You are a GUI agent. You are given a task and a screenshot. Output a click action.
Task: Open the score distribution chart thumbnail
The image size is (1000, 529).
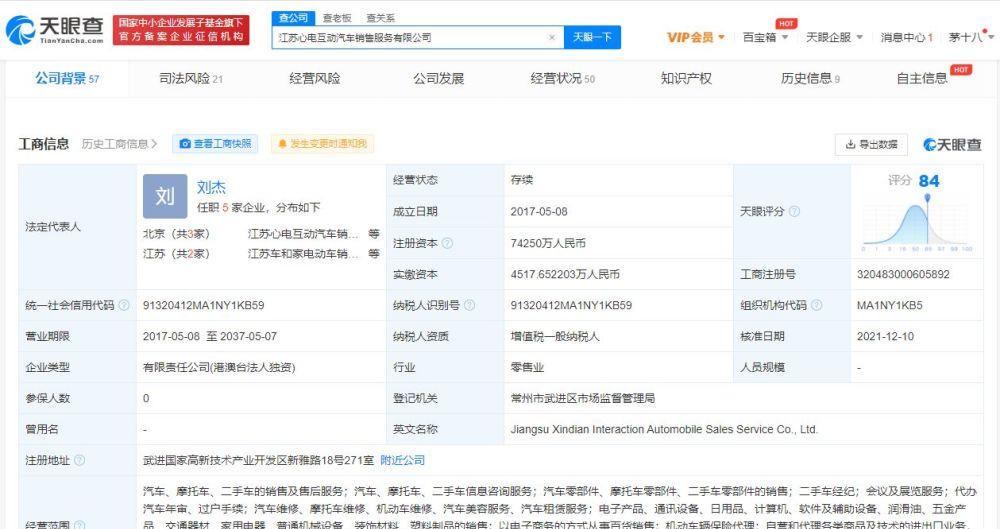click(x=917, y=225)
